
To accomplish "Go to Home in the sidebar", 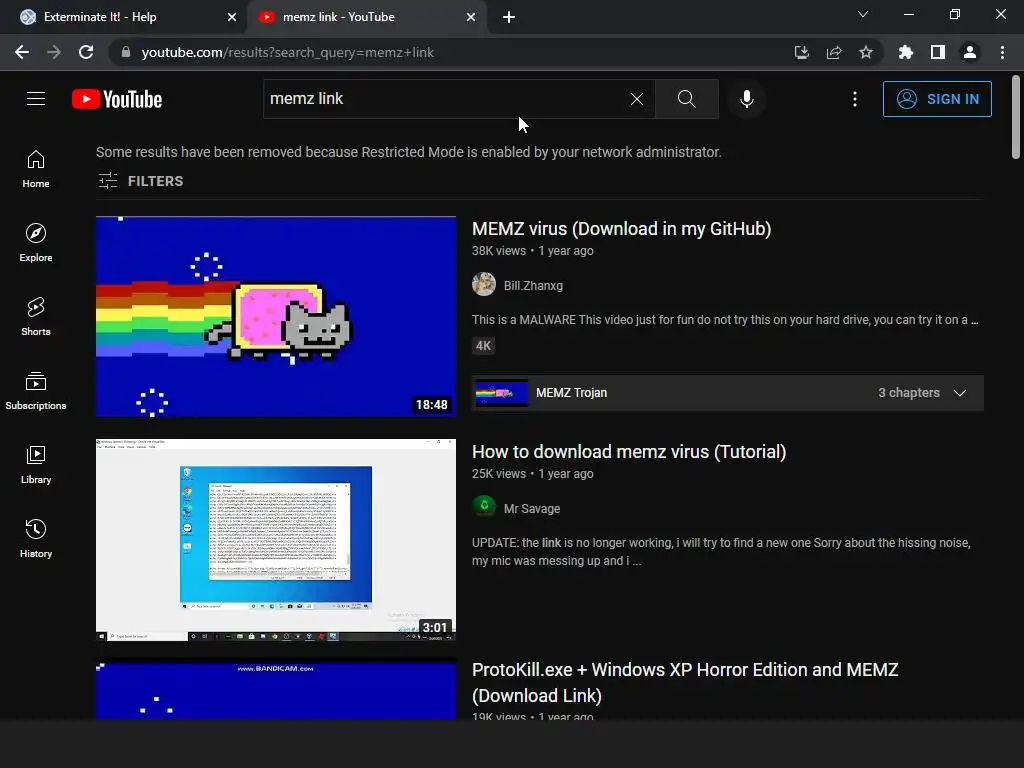I will (x=36, y=168).
